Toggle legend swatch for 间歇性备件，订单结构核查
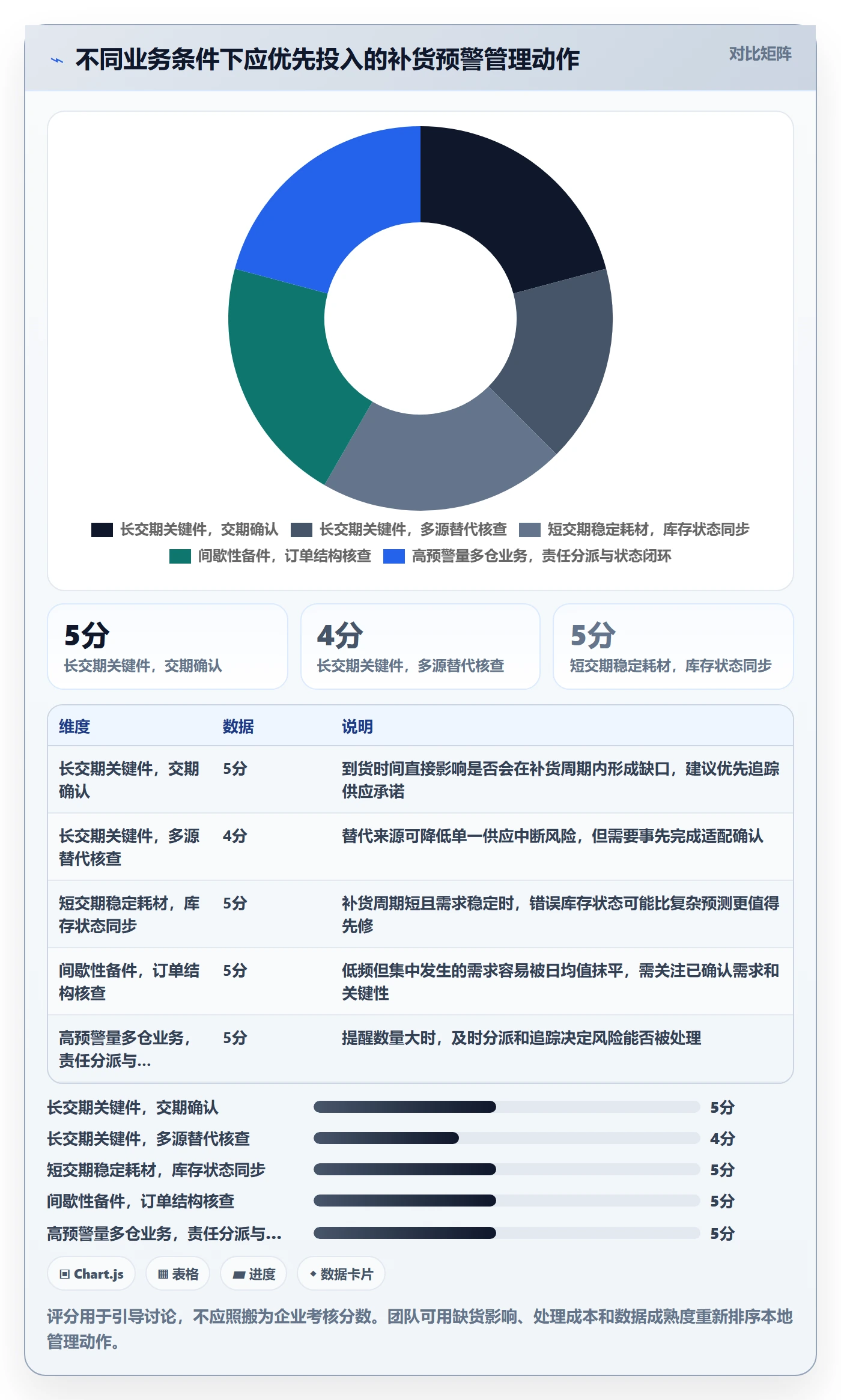This screenshot has width=841, height=1400. pos(180,556)
